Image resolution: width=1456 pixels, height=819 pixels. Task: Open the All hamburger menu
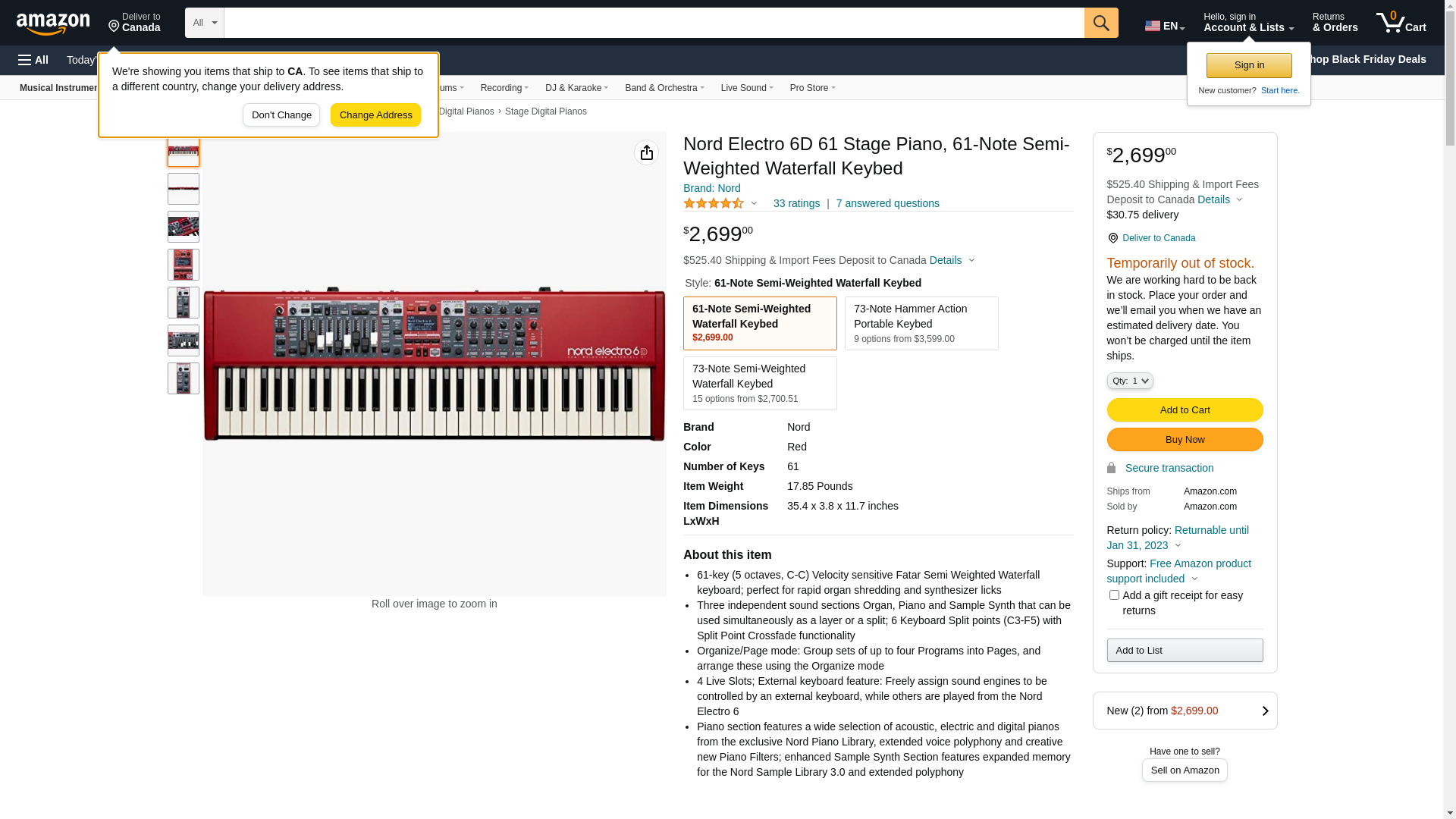coord(33,60)
